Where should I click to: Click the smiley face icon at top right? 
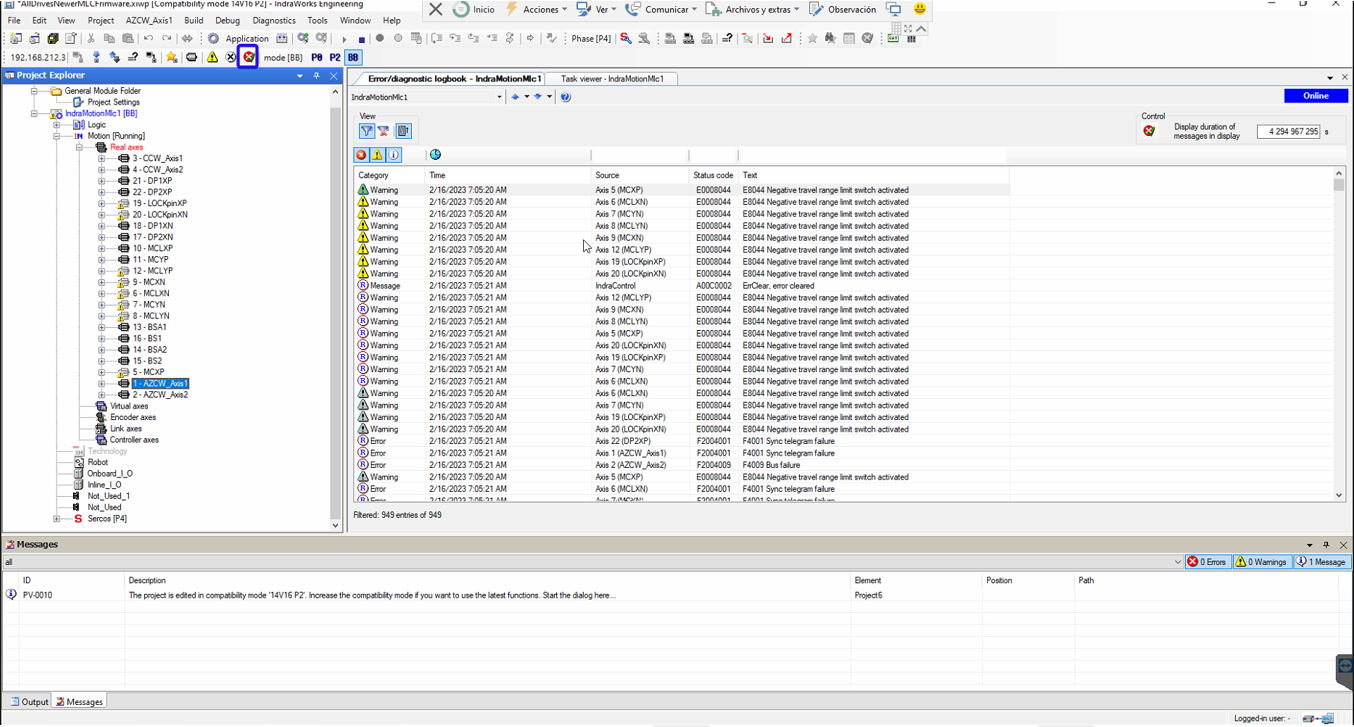tap(920, 9)
